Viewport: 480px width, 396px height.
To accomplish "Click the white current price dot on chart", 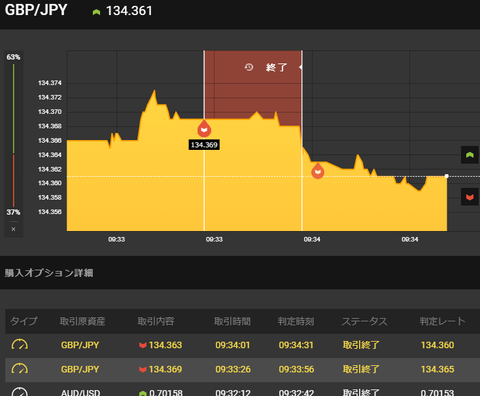I will (447, 176).
